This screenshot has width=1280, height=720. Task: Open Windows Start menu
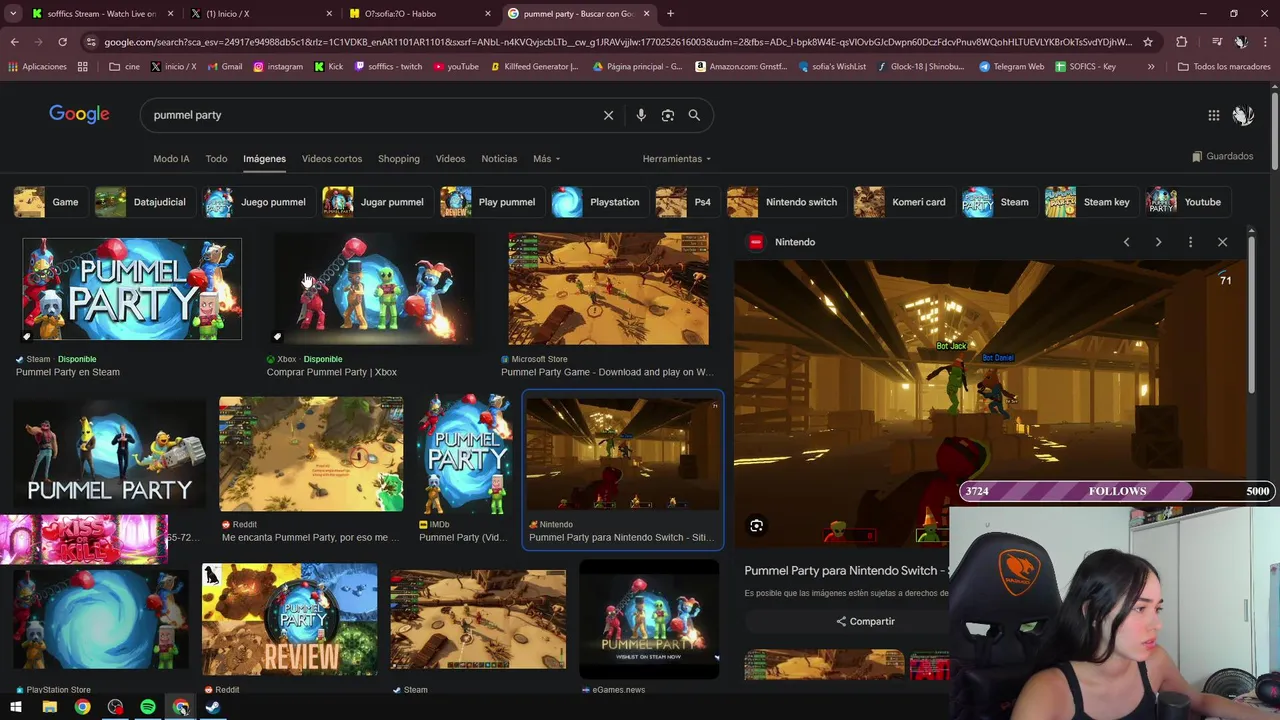tap(16, 707)
